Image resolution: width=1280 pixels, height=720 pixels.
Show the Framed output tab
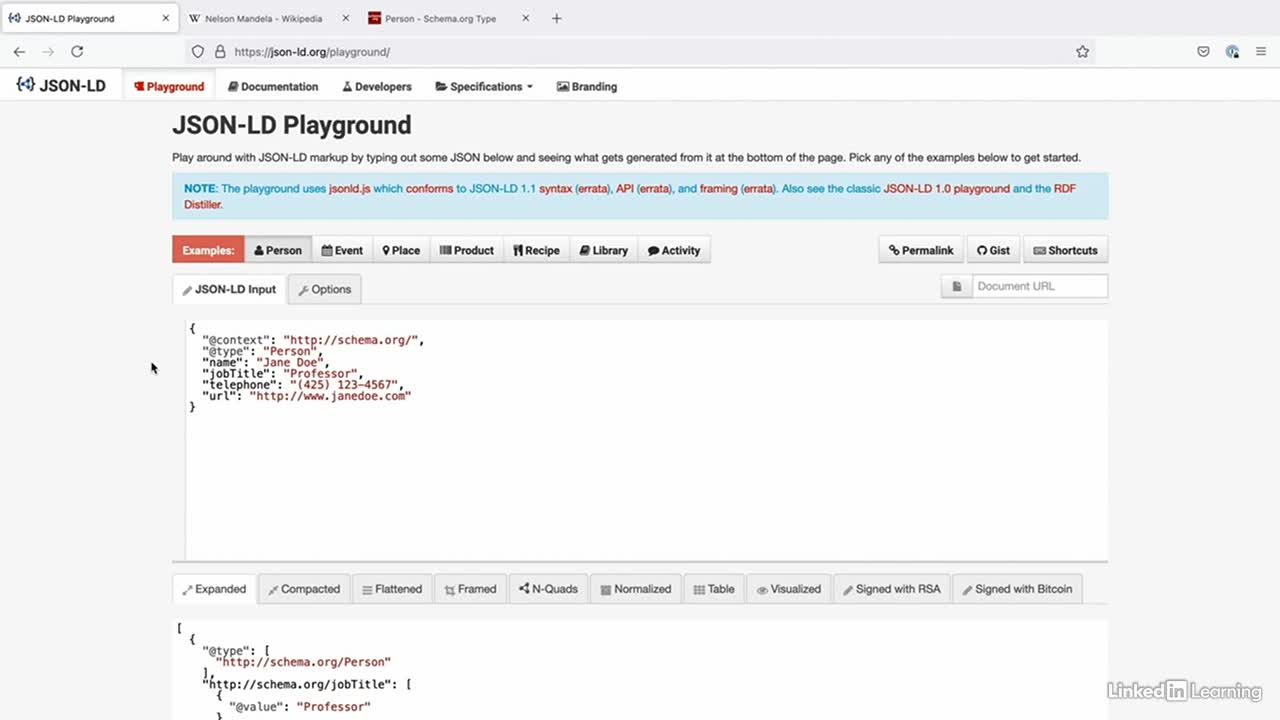(x=470, y=589)
